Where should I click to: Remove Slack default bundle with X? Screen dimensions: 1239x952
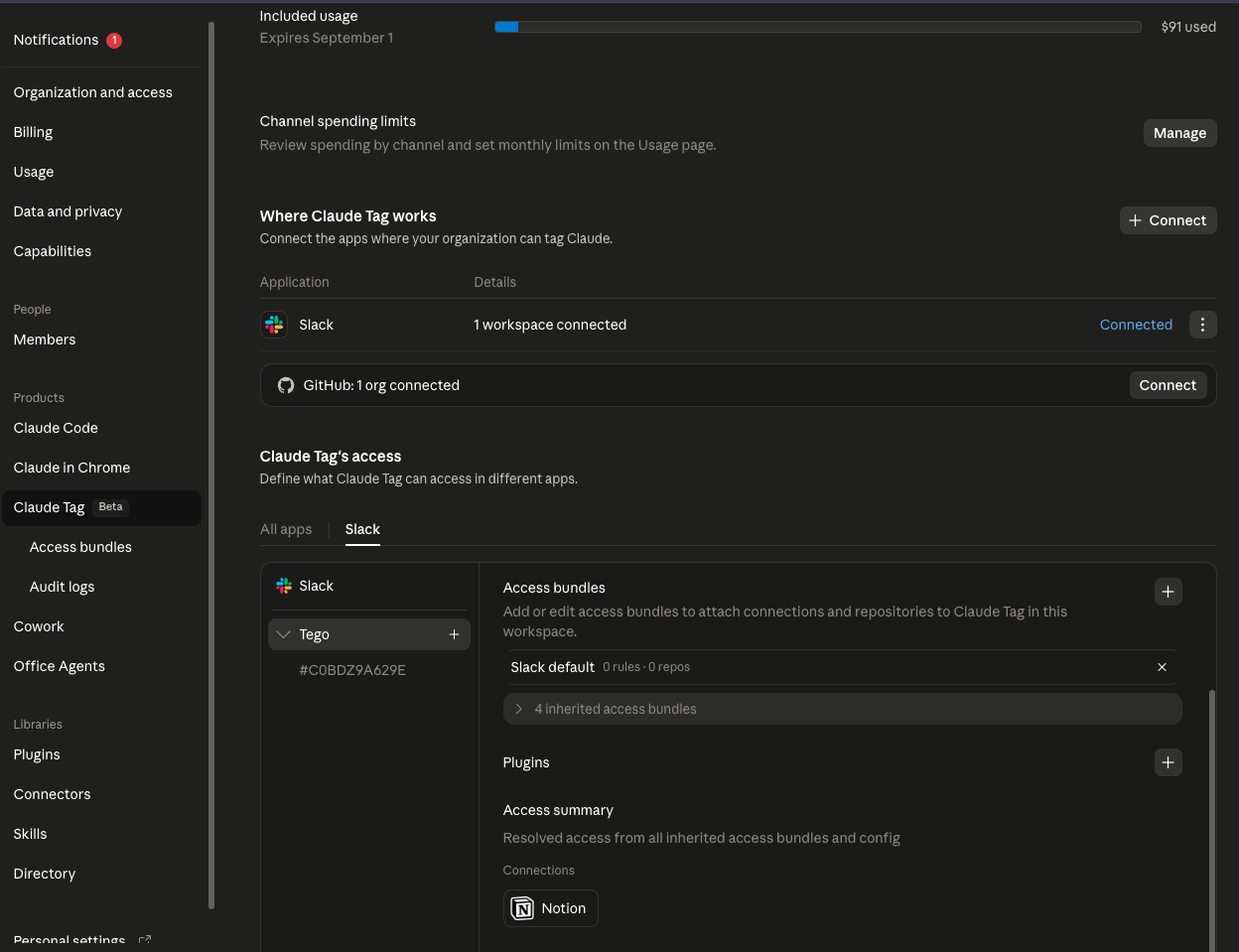1162,667
